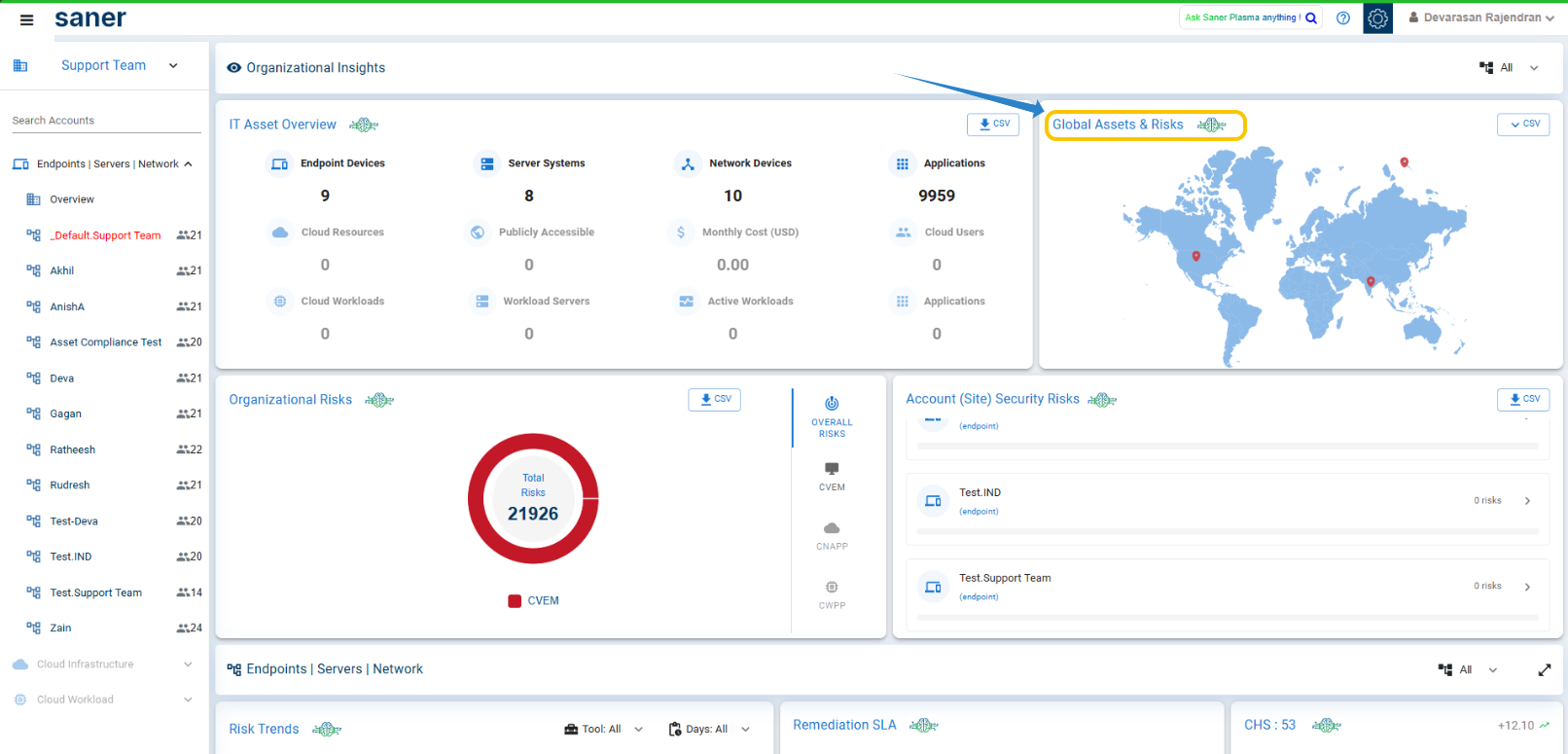Click the Active Workloads icon
Screen dimensions: 1568x754
click(687, 302)
